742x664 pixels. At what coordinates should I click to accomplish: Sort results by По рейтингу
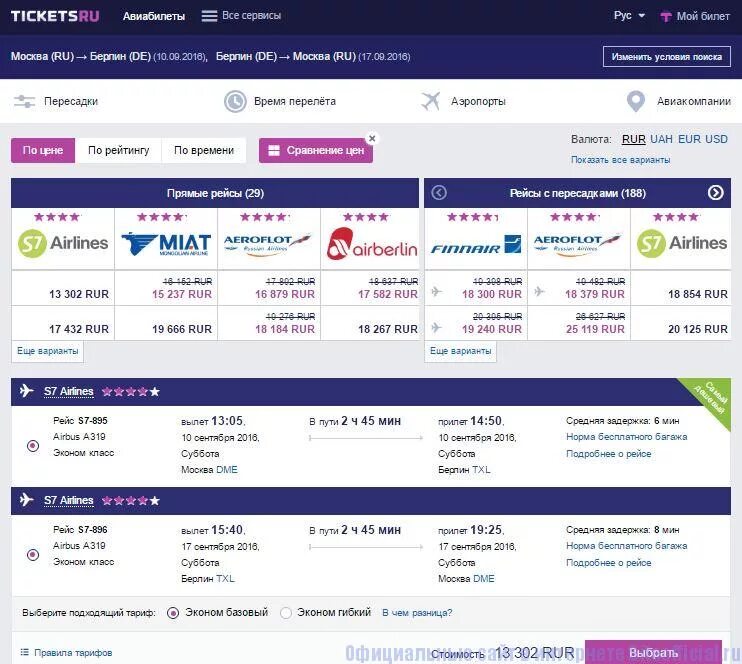(x=118, y=151)
